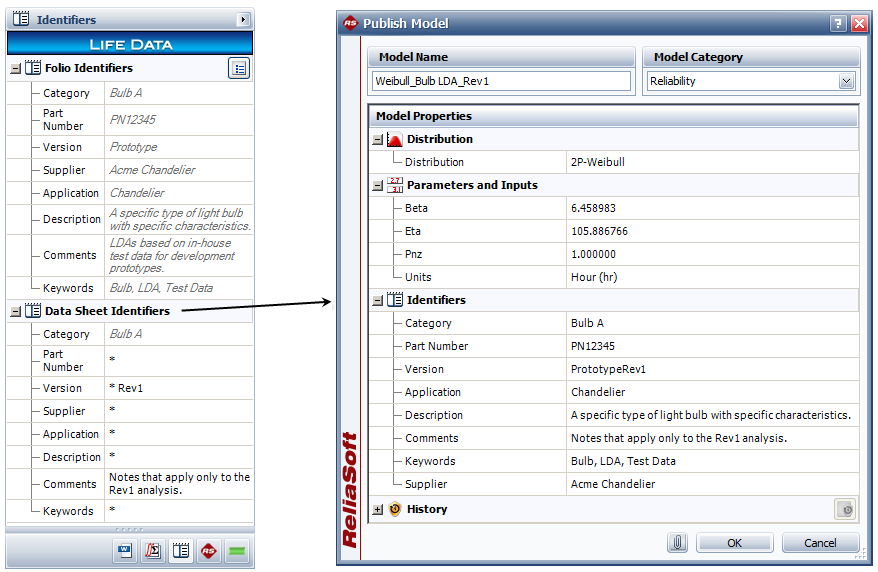Viewport: 878px width, 572px height.
Task: Collapse the Folio Identifiers group
Action: [16, 69]
